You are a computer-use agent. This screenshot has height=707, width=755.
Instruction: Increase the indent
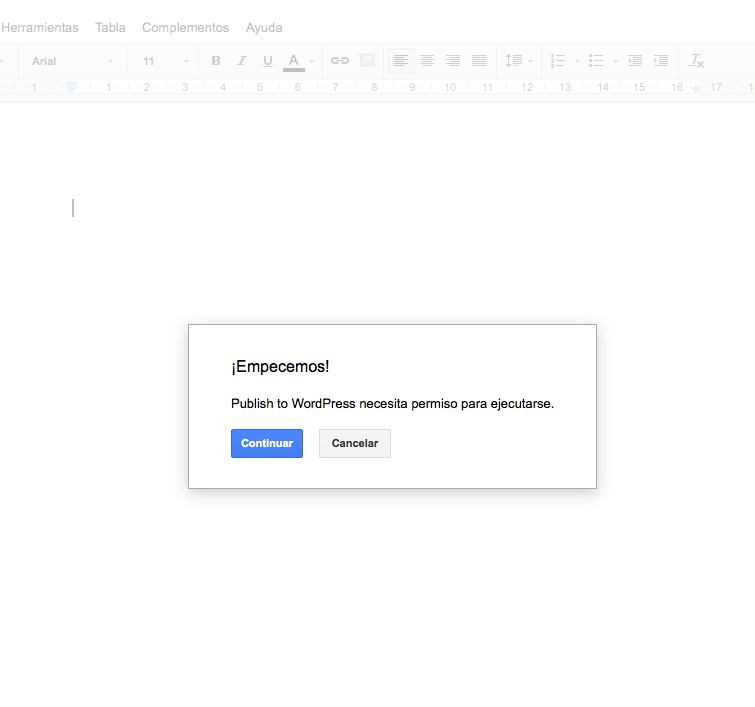661,61
